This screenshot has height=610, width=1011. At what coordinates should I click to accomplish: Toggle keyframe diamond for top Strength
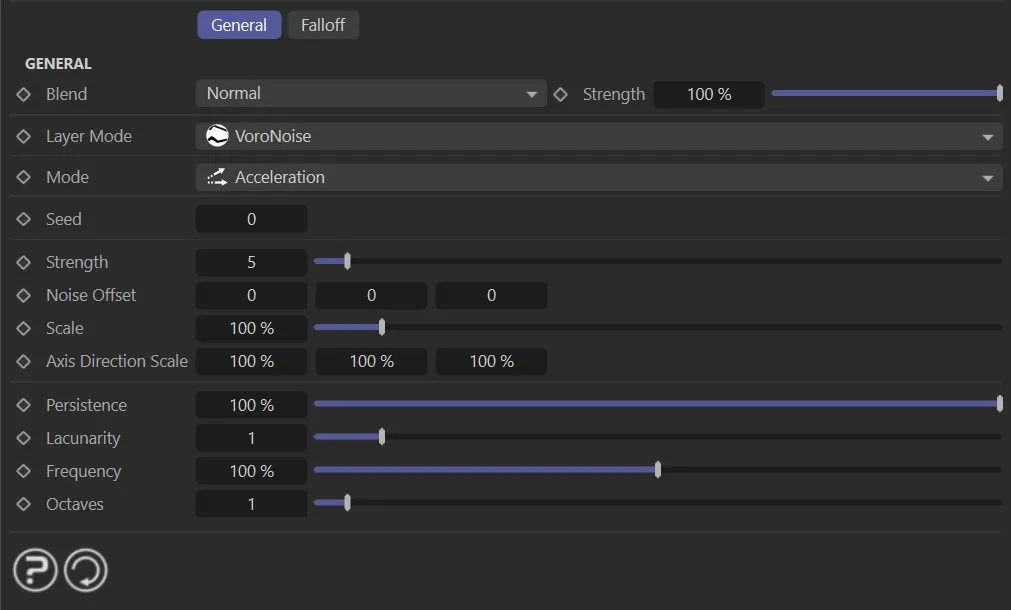(561, 94)
